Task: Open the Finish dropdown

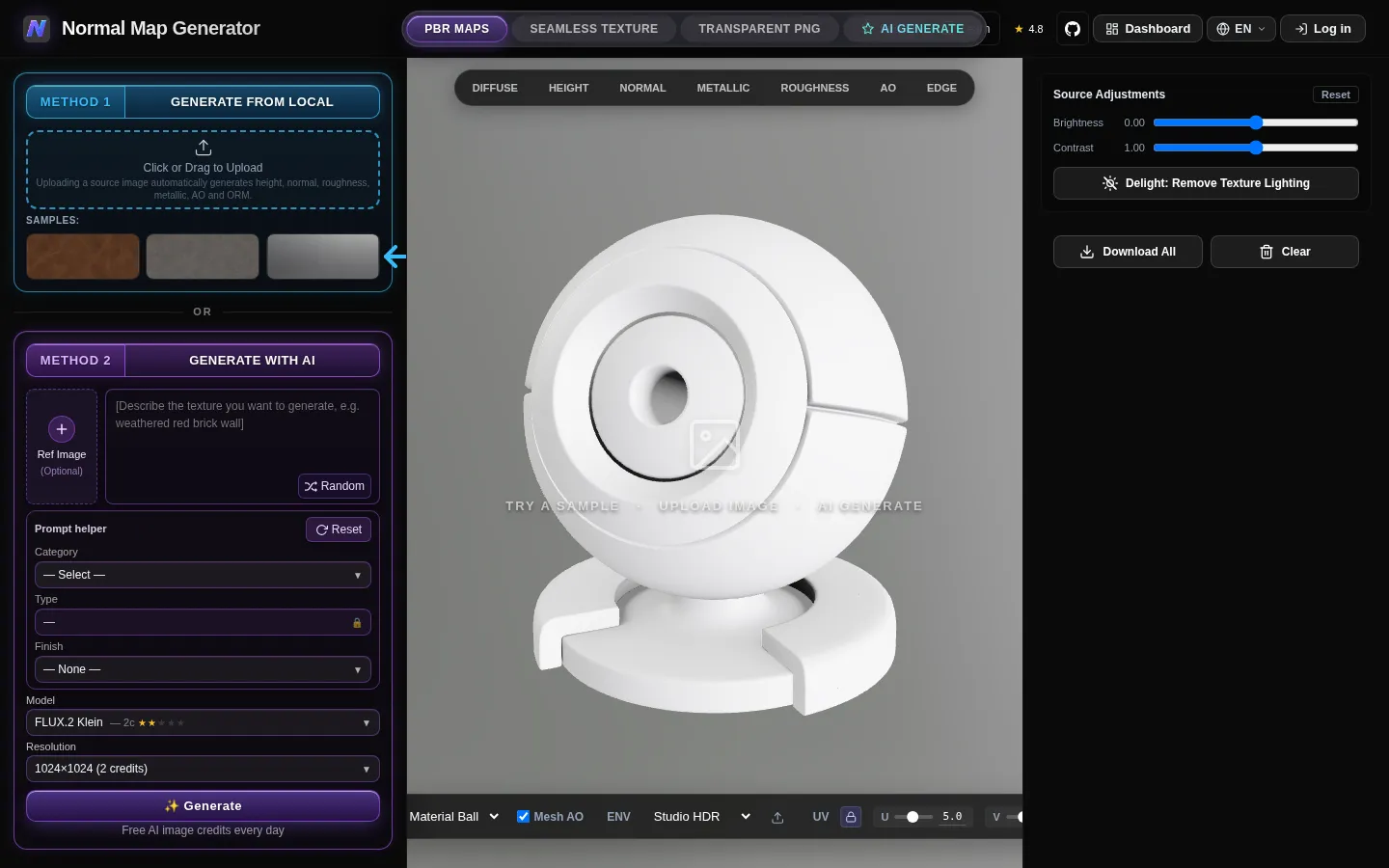Action: tap(203, 669)
